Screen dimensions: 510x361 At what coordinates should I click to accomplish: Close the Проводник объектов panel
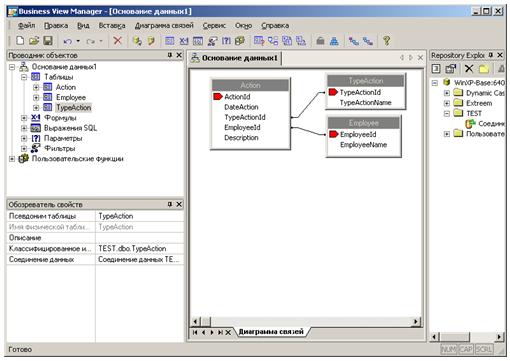click(x=179, y=55)
